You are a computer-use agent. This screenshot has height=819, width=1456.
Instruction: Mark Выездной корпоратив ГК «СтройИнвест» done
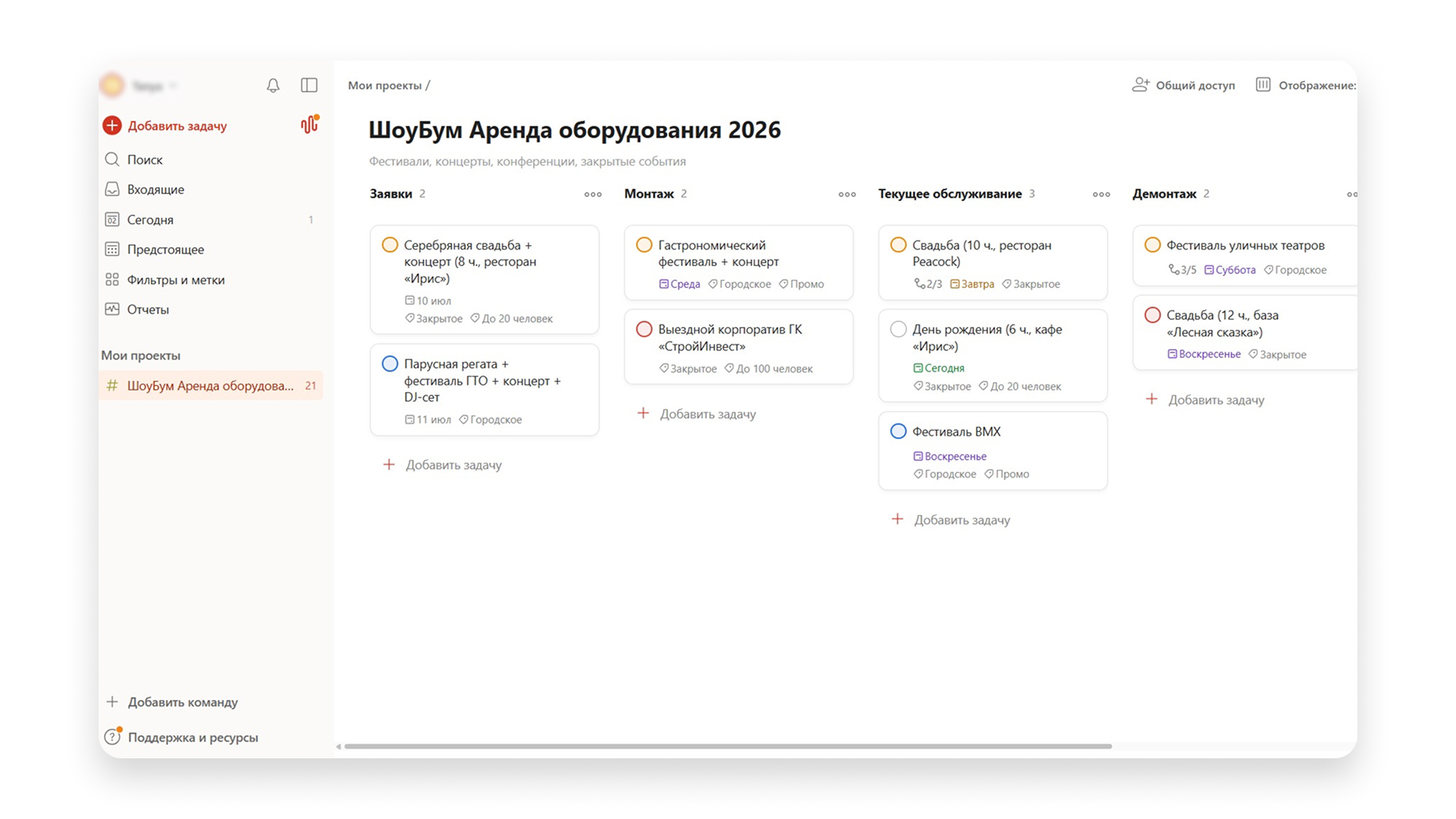(644, 329)
